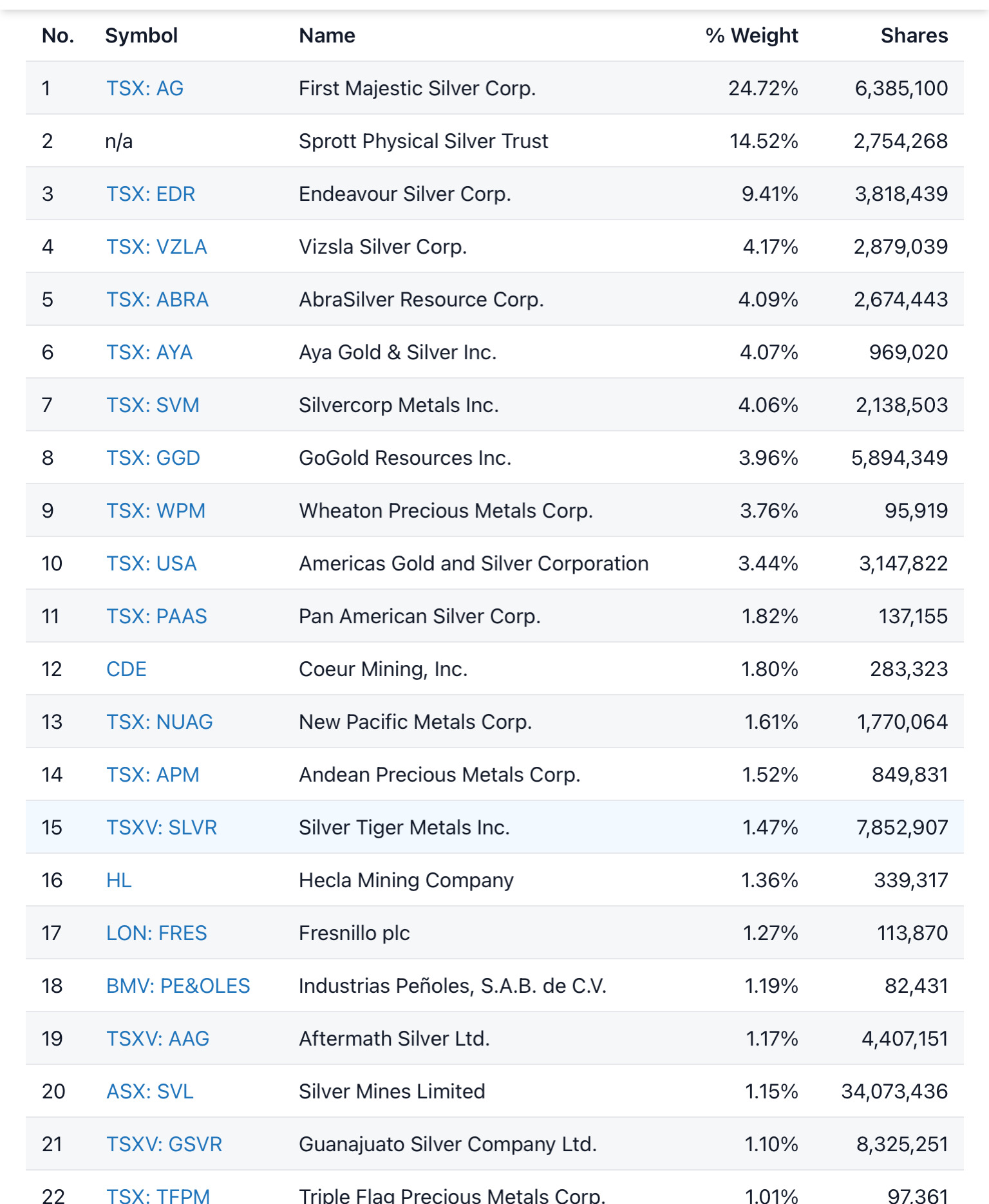Open the BMV: PE&OLES symbol link
The width and height of the screenshot is (989, 1204).
tap(178, 986)
